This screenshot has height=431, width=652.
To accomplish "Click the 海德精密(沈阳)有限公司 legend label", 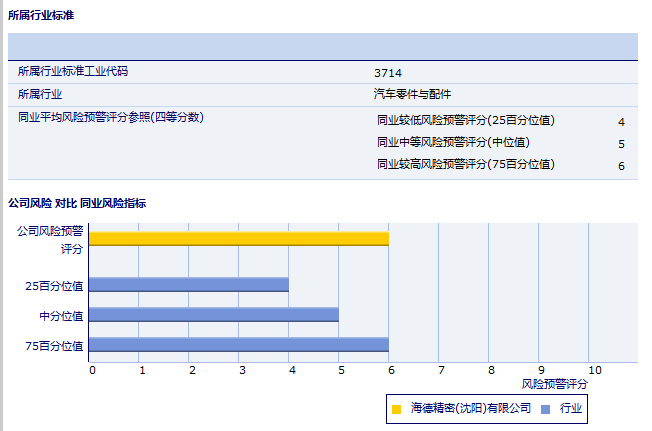I will point(470,409).
